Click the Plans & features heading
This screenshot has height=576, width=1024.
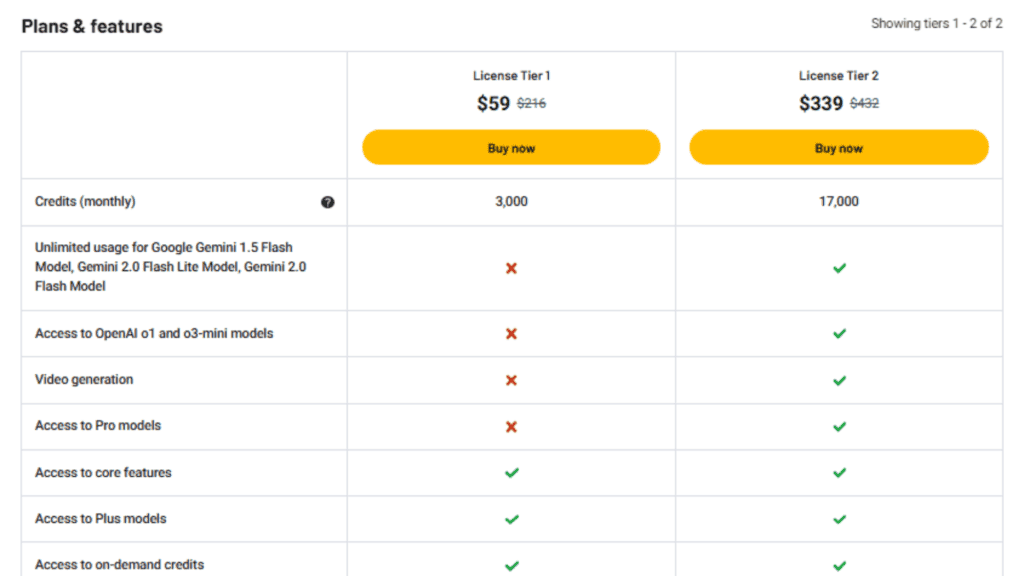click(92, 26)
